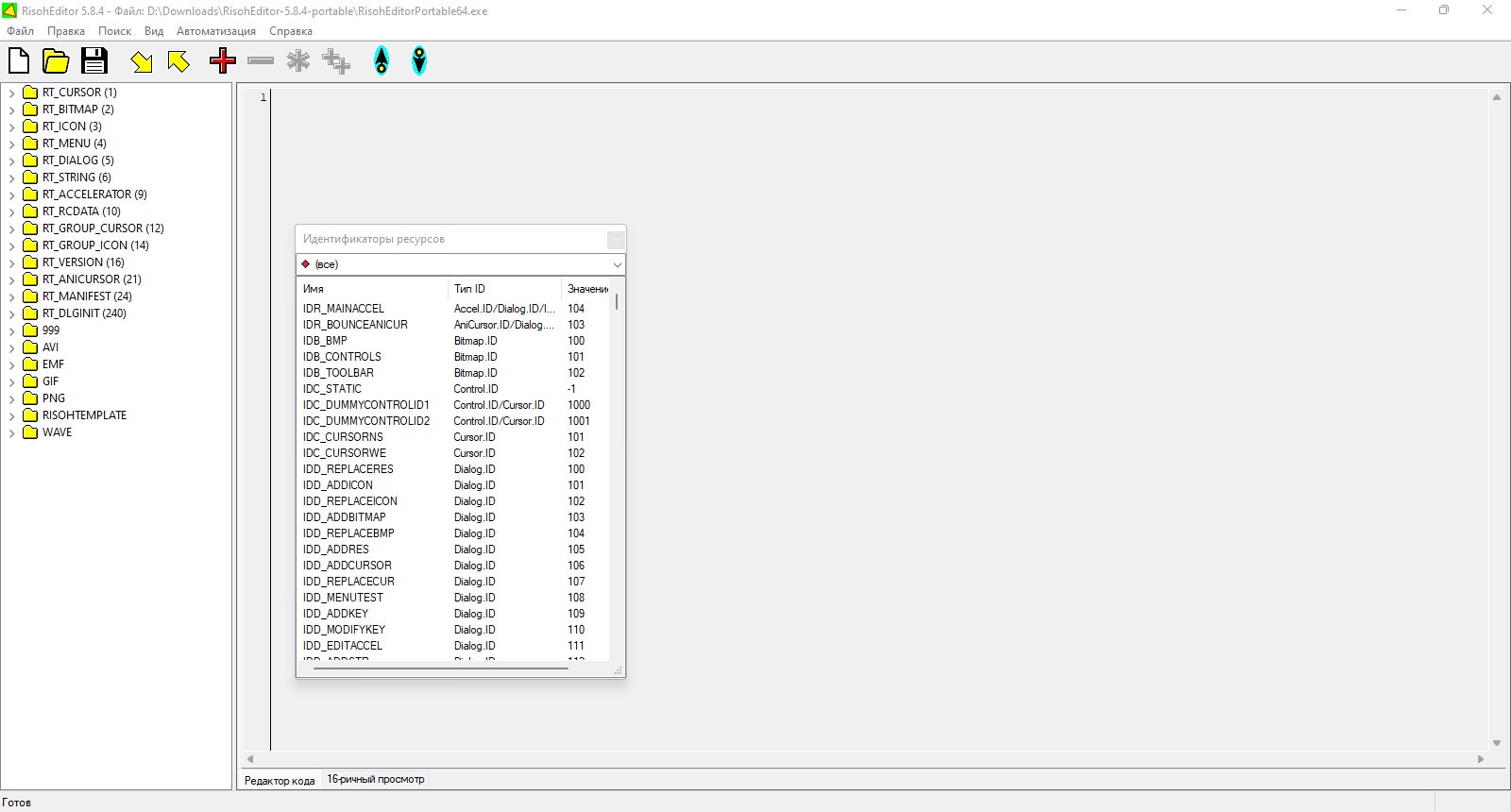1511x812 pixels.
Task: Expand the RISOHTEMPLATE tree node
Action: [11, 416]
